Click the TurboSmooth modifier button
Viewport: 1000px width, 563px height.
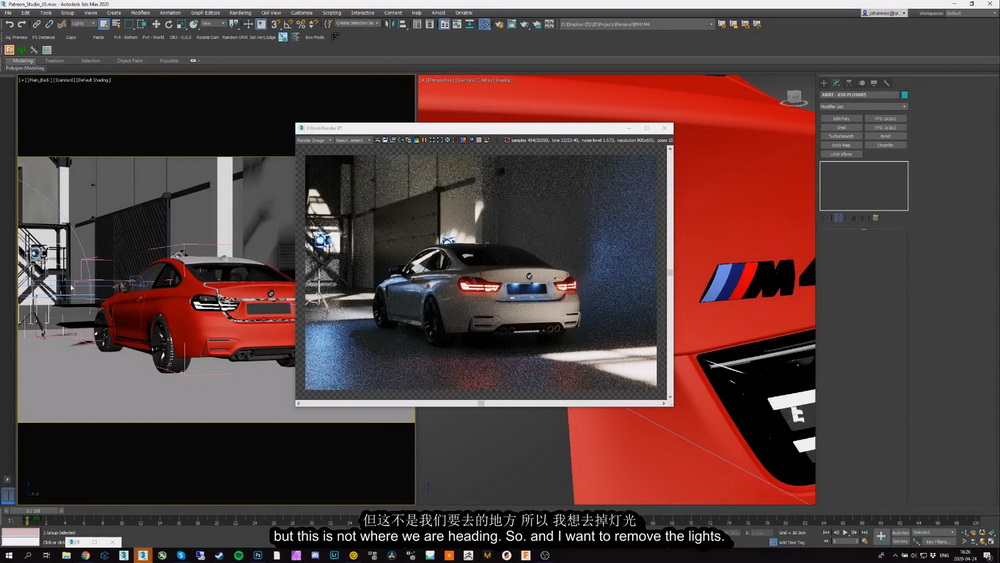click(x=841, y=136)
